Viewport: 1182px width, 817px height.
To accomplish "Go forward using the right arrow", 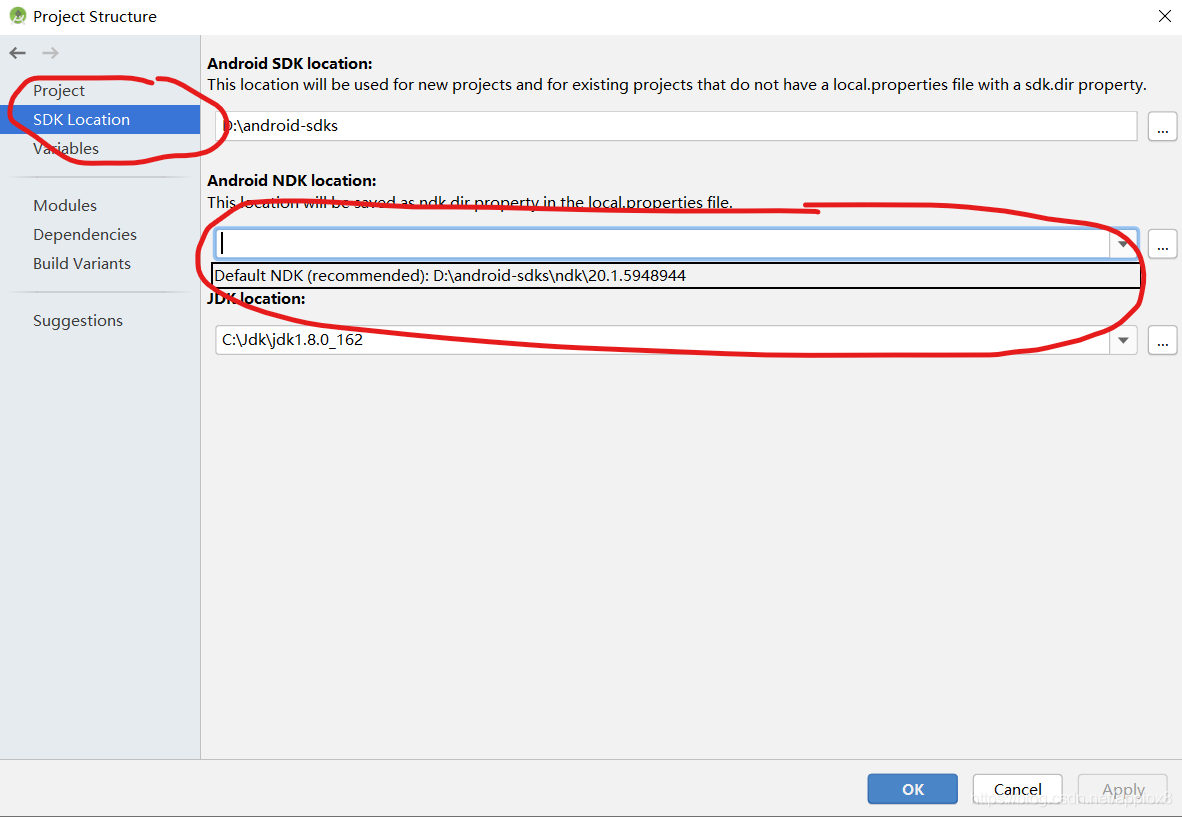I will tap(51, 53).
